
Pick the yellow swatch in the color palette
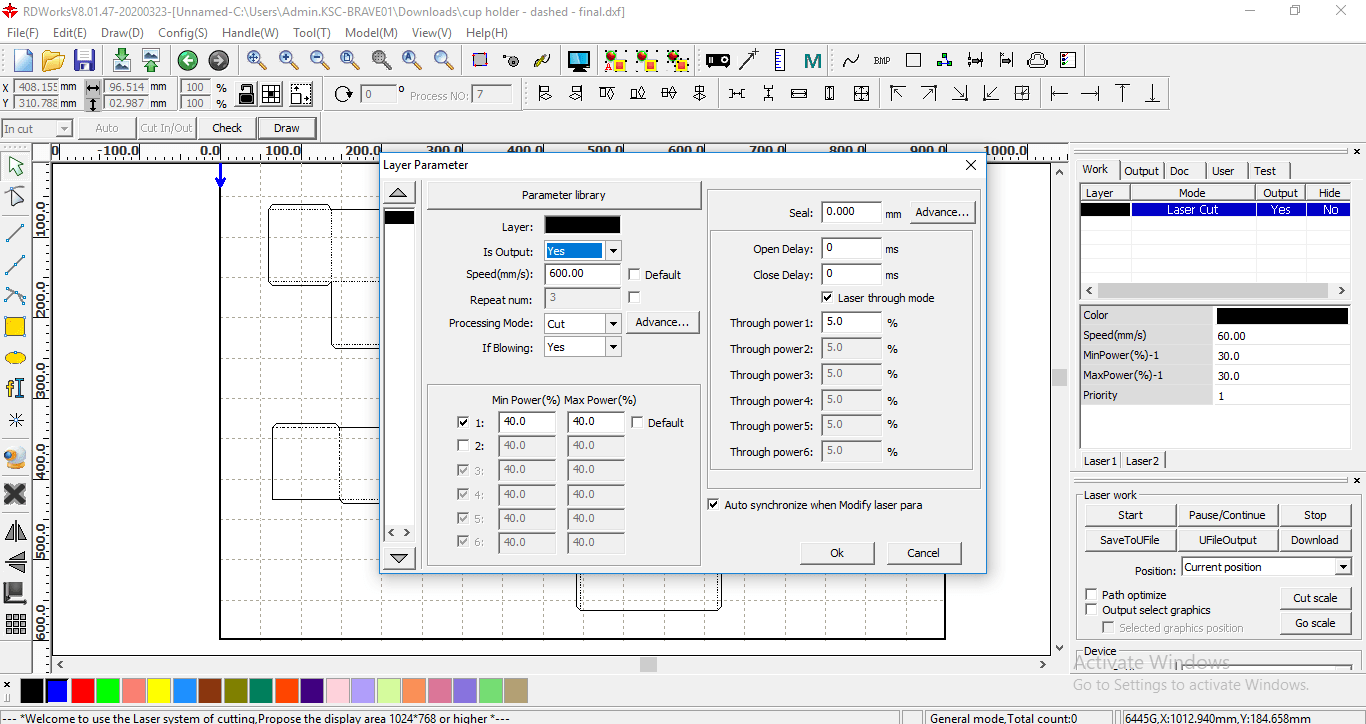pos(159,690)
